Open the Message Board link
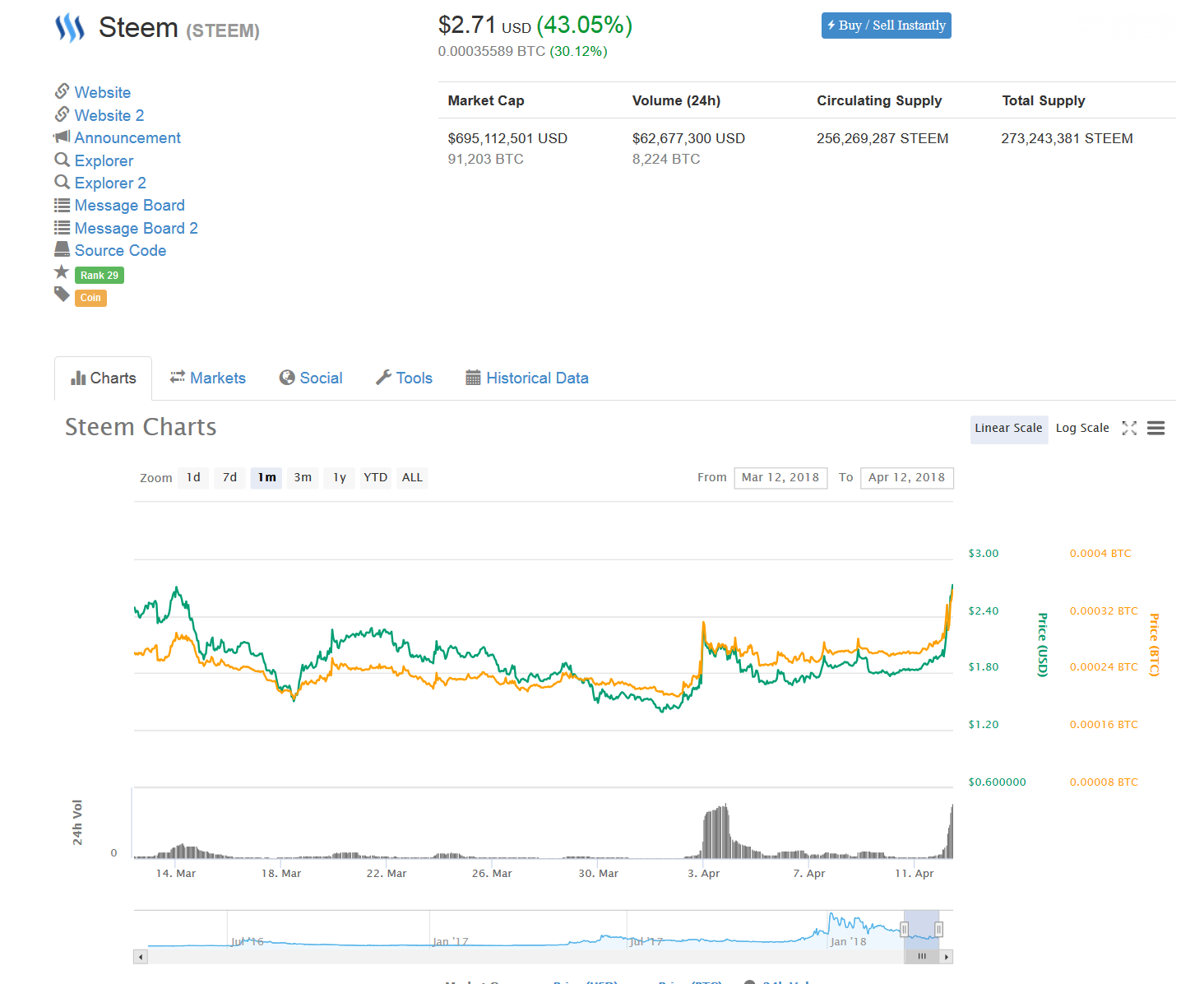 coord(129,206)
